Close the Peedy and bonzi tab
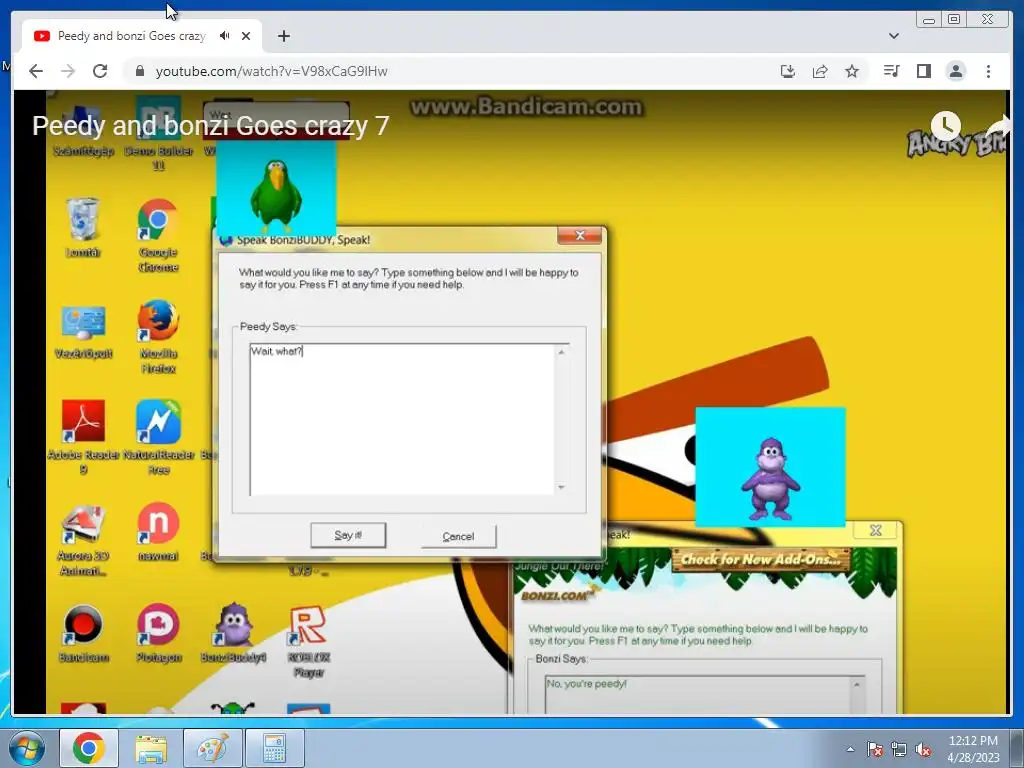The height and width of the screenshot is (768, 1024). click(x=246, y=36)
